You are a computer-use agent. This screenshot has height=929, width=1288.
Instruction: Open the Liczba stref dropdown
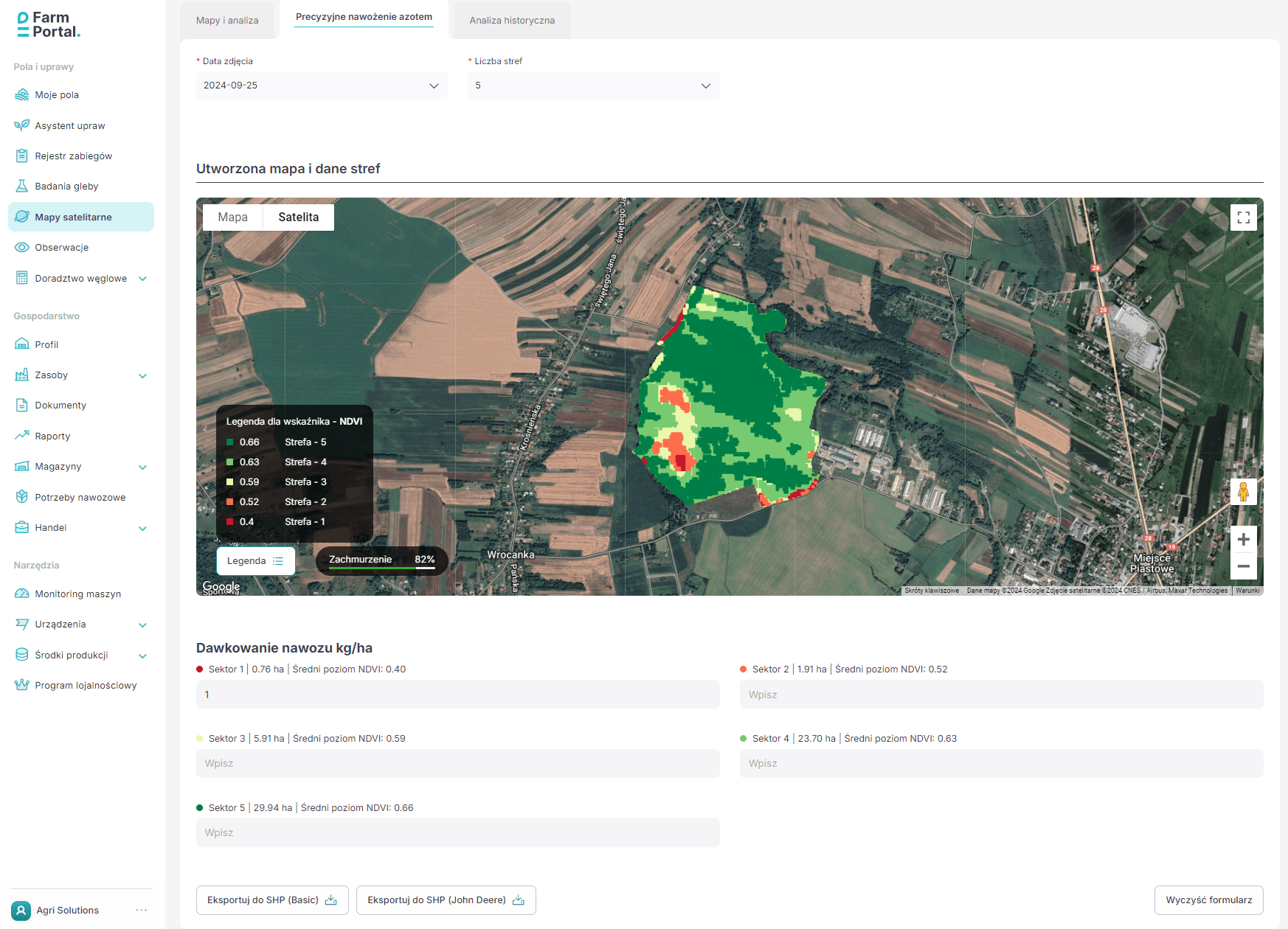(x=594, y=86)
